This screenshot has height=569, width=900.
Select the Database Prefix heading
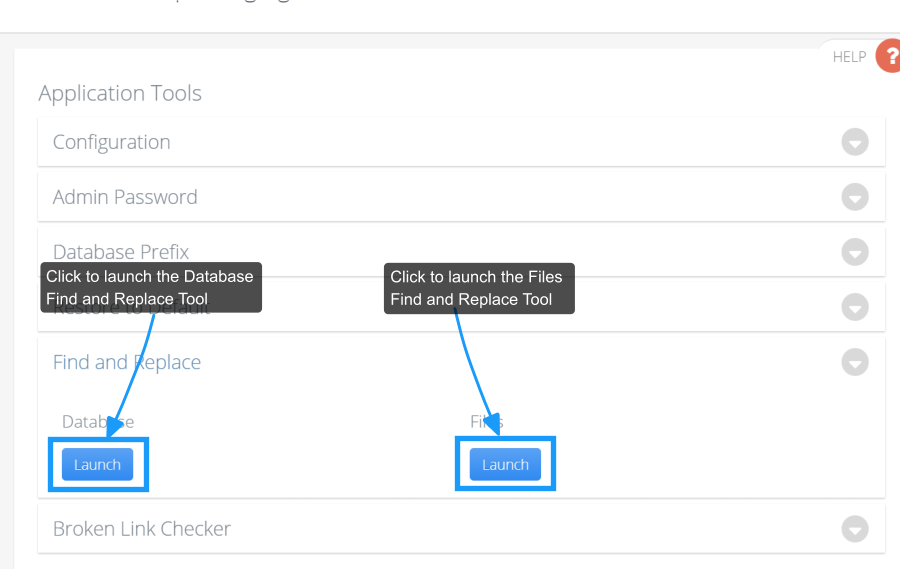click(121, 251)
